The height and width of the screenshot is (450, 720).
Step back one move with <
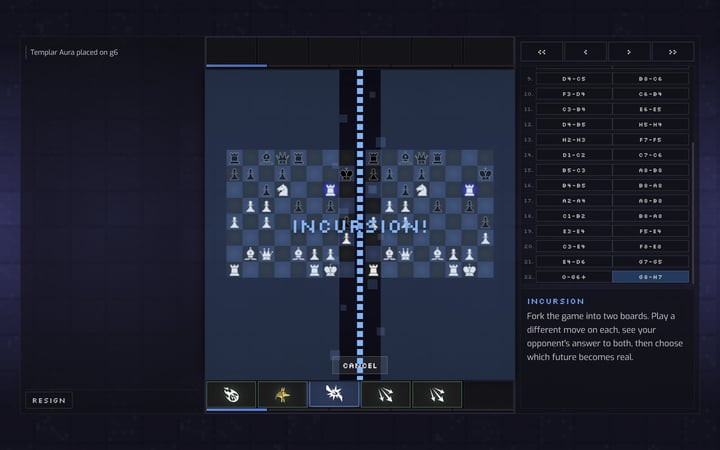click(x=585, y=52)
